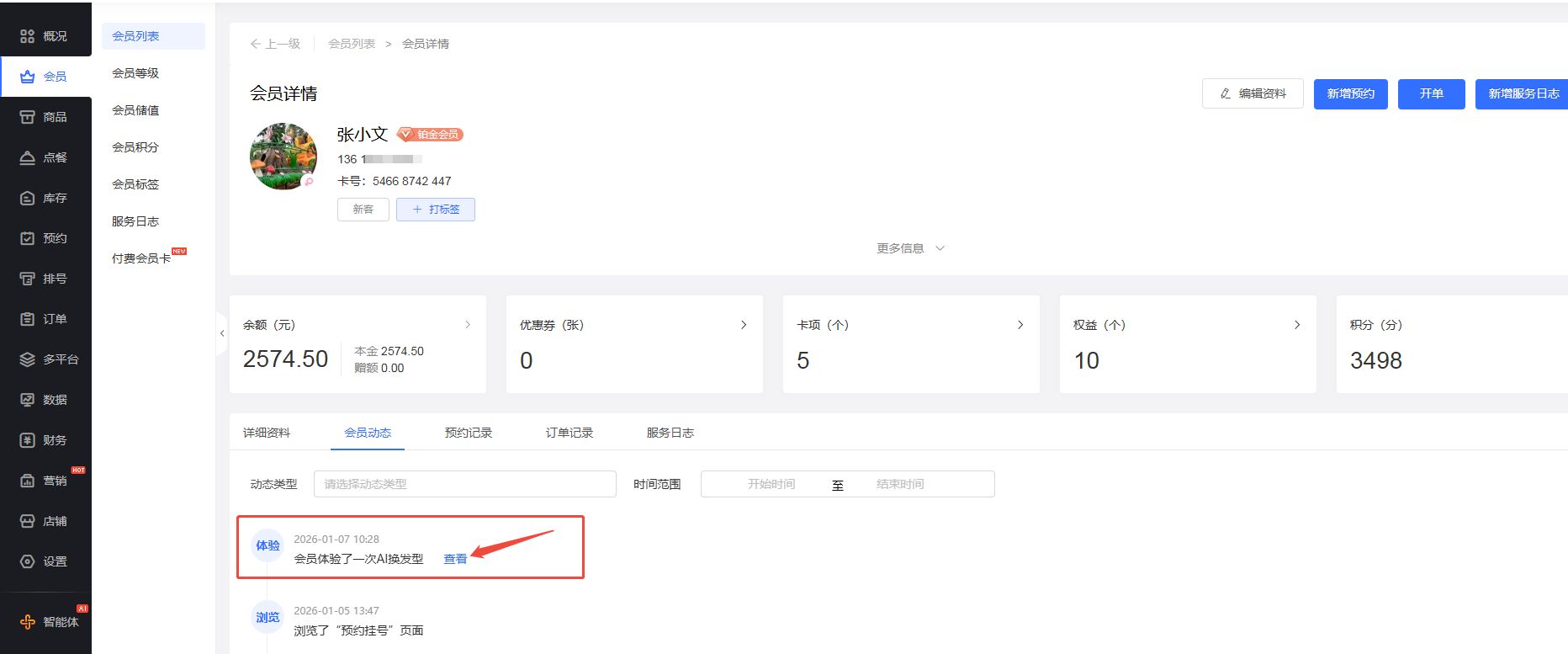Switch to the 详细资料 tab
1568x654 pixels.
(267, 433)
